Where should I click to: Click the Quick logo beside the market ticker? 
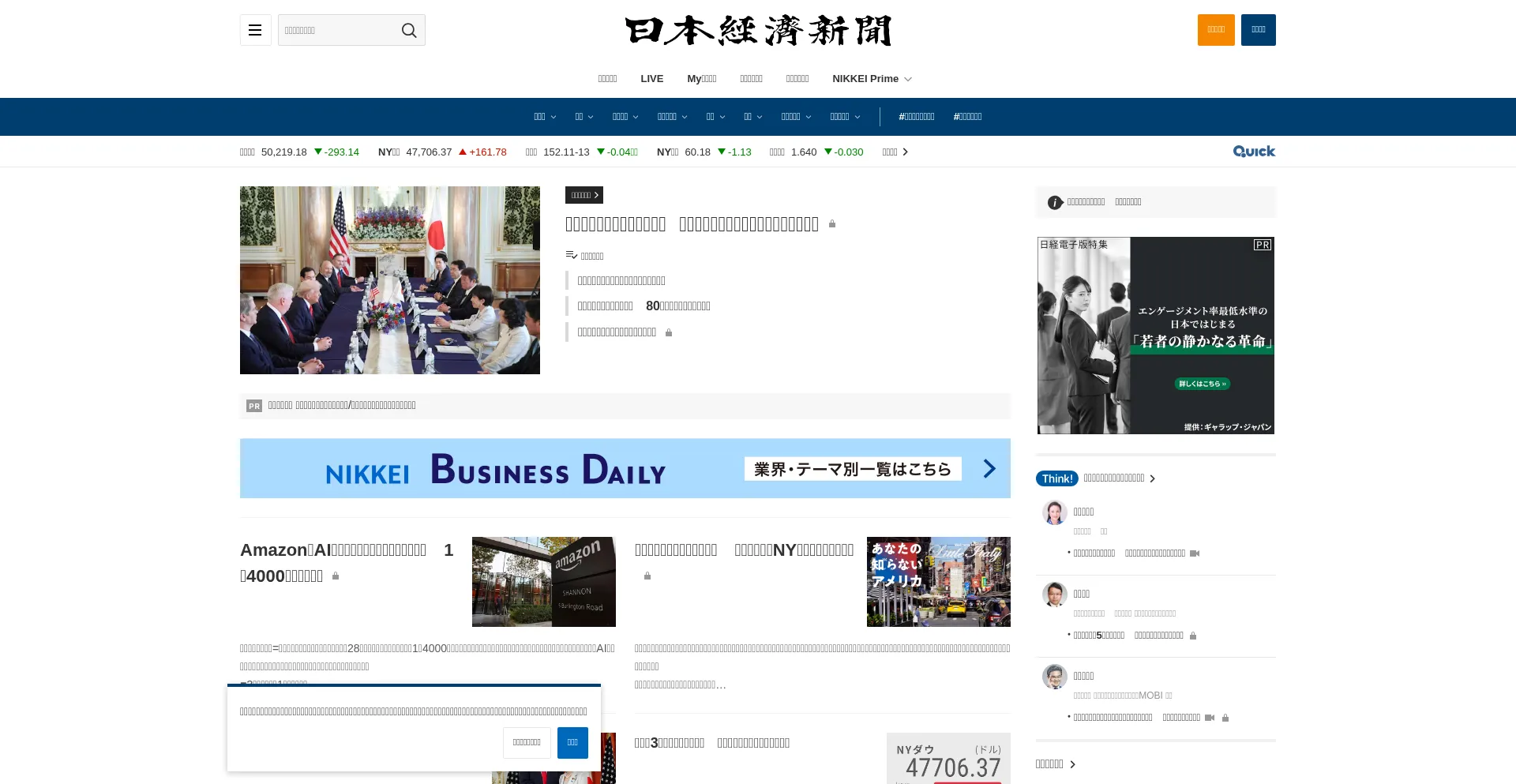pyautogui.click(x=1254, y=152)
